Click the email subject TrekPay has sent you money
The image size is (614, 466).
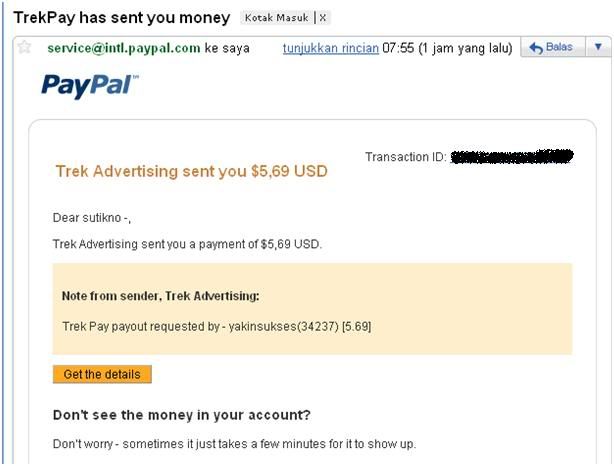121,18
